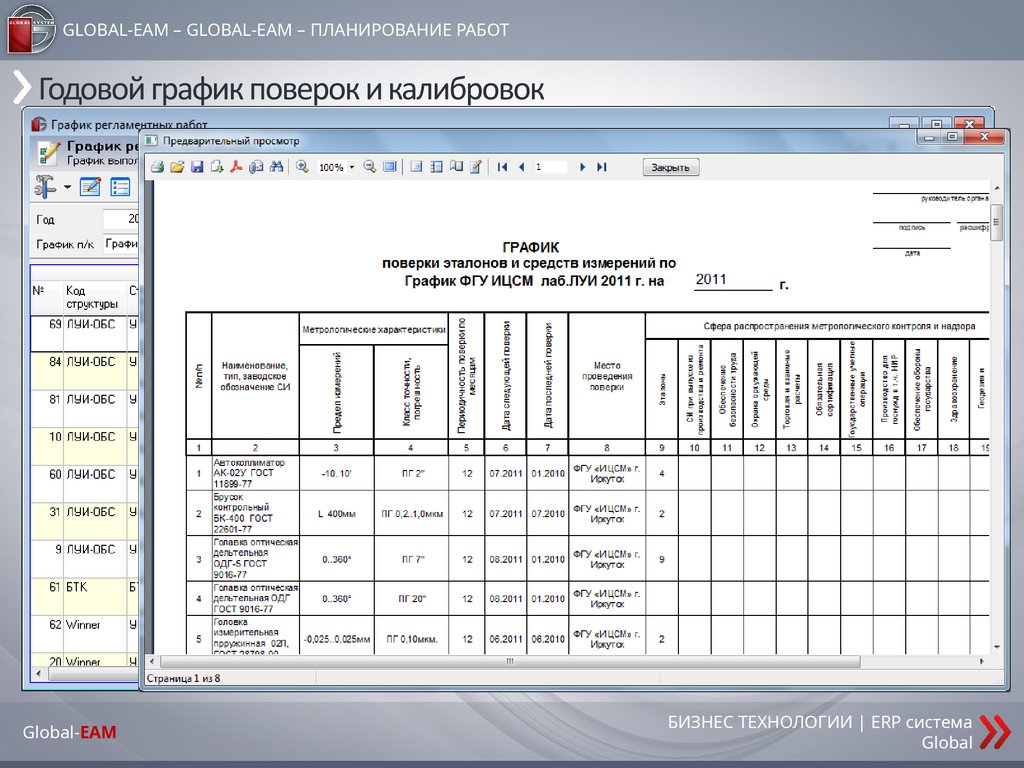
Task: Click the ГРАФИК report title
Action: click(x=530, y=248)
